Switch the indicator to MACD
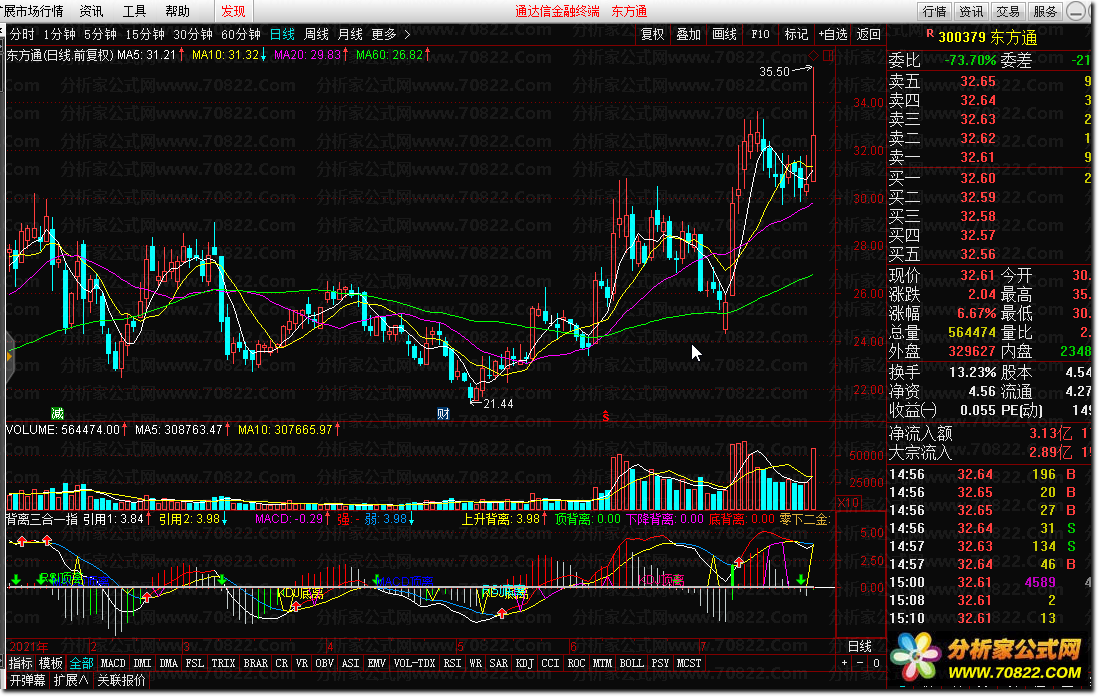1100x697 pixels. [112, 663]
